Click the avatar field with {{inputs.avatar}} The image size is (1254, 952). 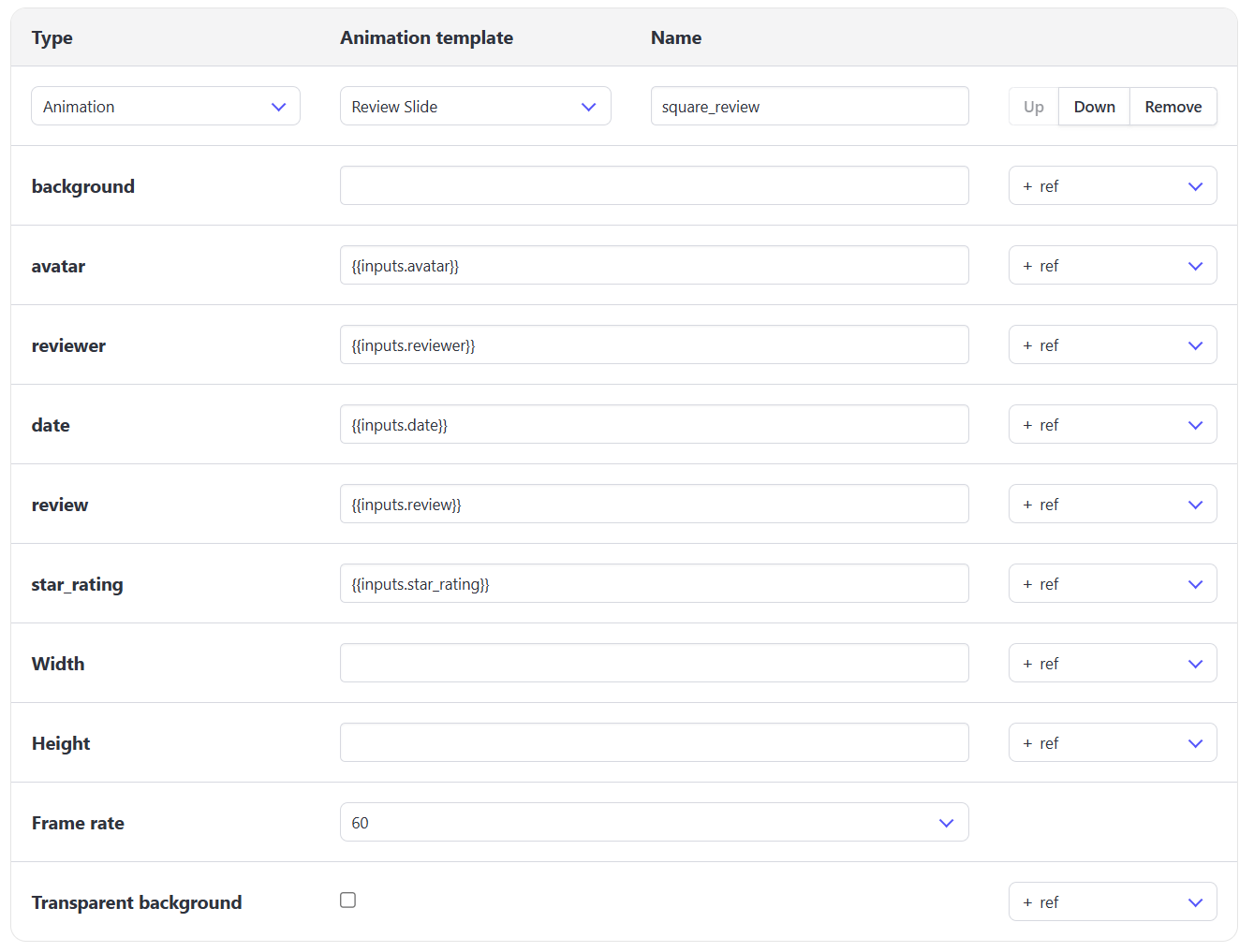(654, 265)
